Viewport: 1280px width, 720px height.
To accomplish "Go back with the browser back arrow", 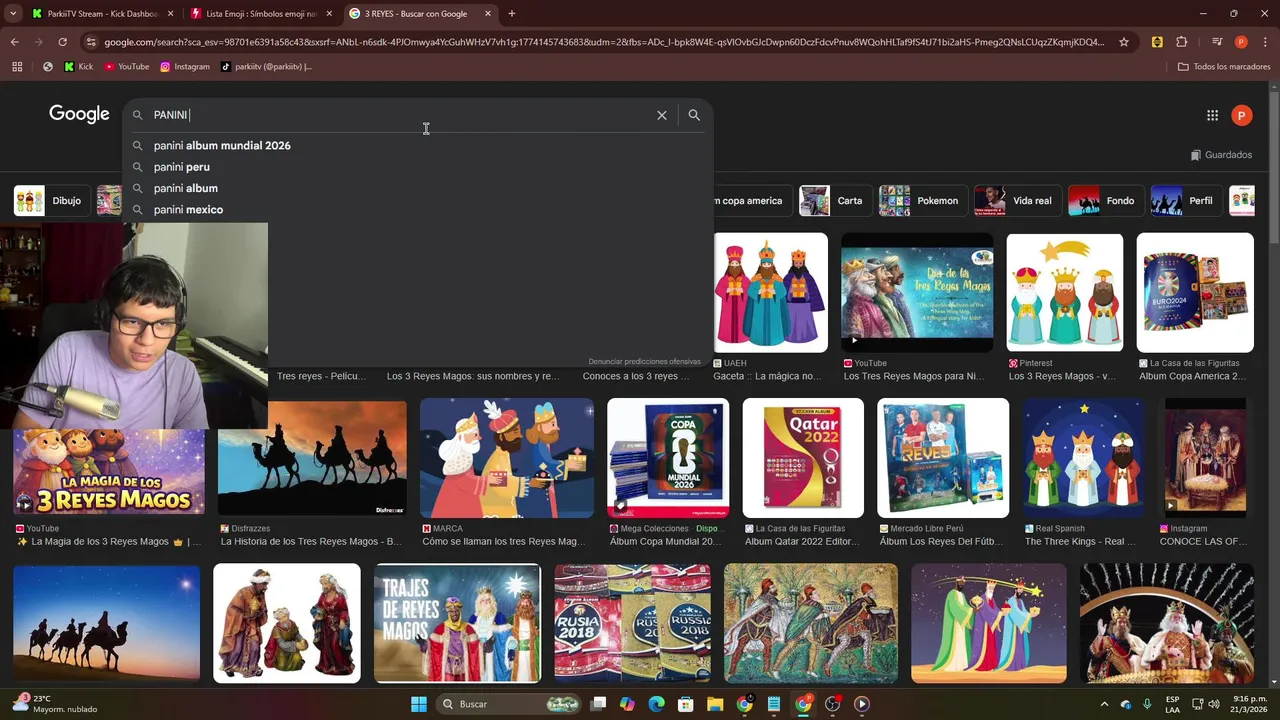I will [14, 42].
